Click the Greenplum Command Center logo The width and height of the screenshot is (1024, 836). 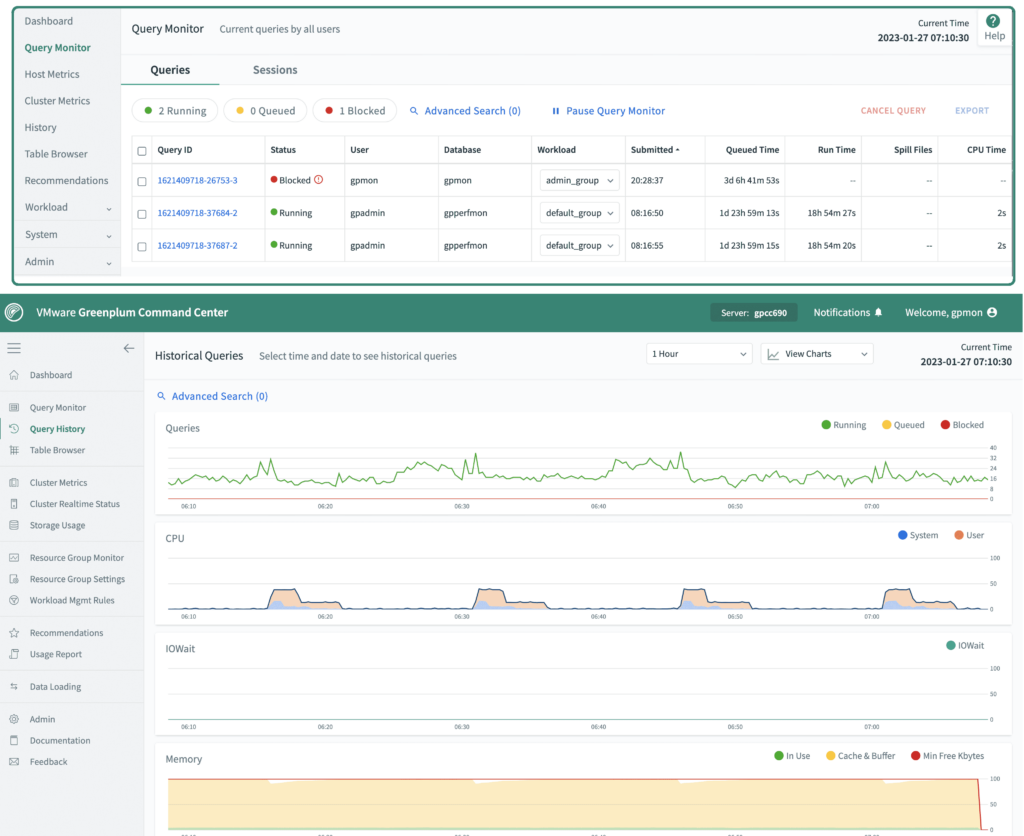coord(14,312)
